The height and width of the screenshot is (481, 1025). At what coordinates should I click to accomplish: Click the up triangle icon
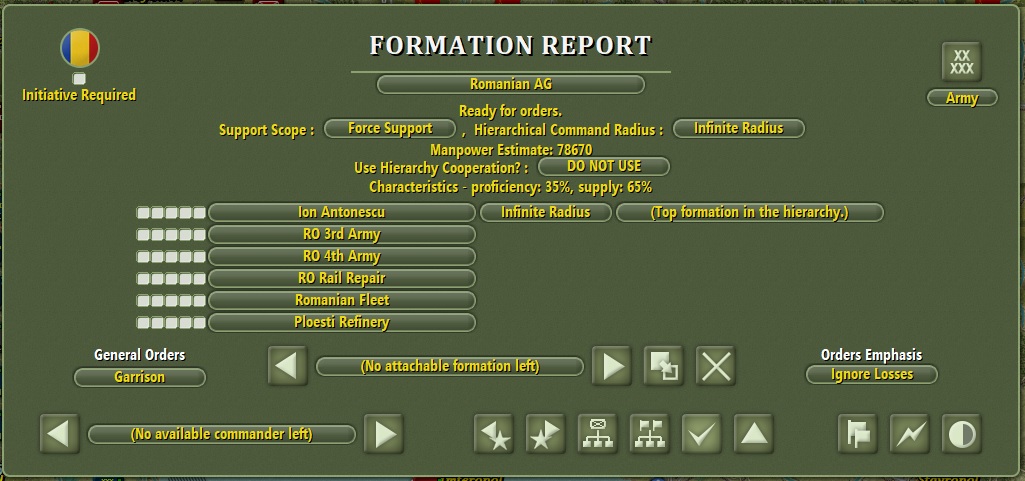(754, 434)
